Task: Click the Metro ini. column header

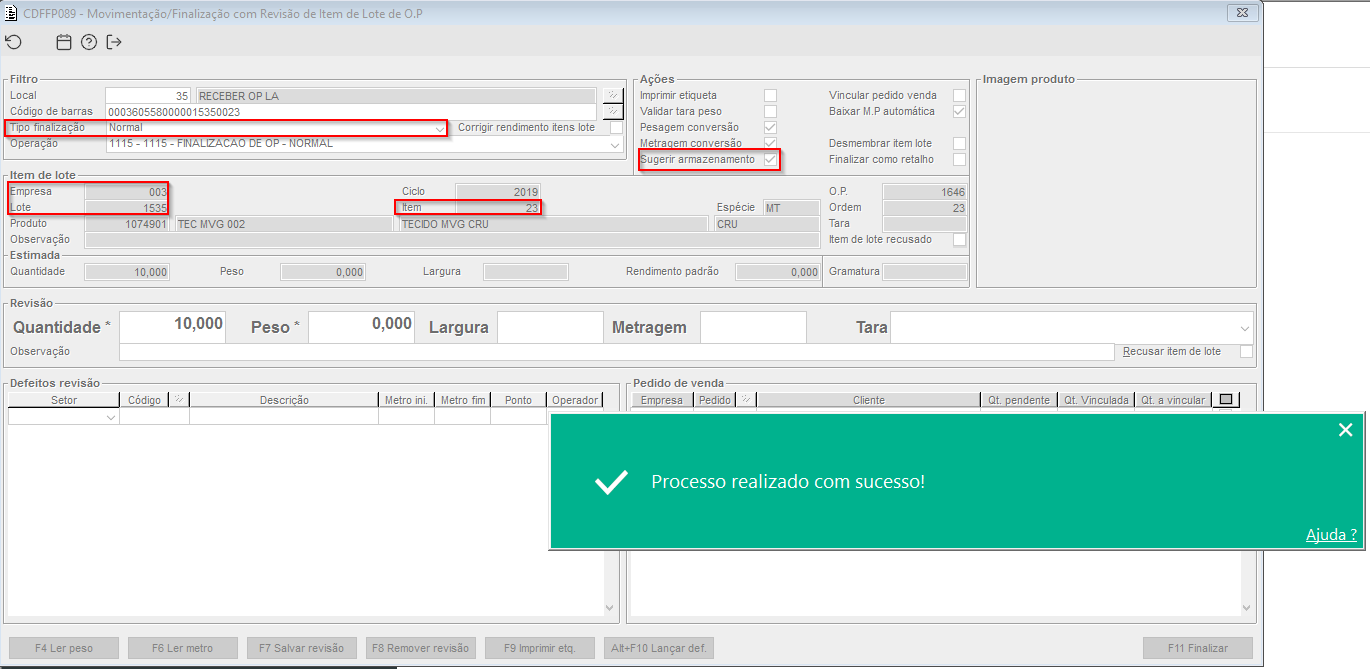Action: pos(406,400)
